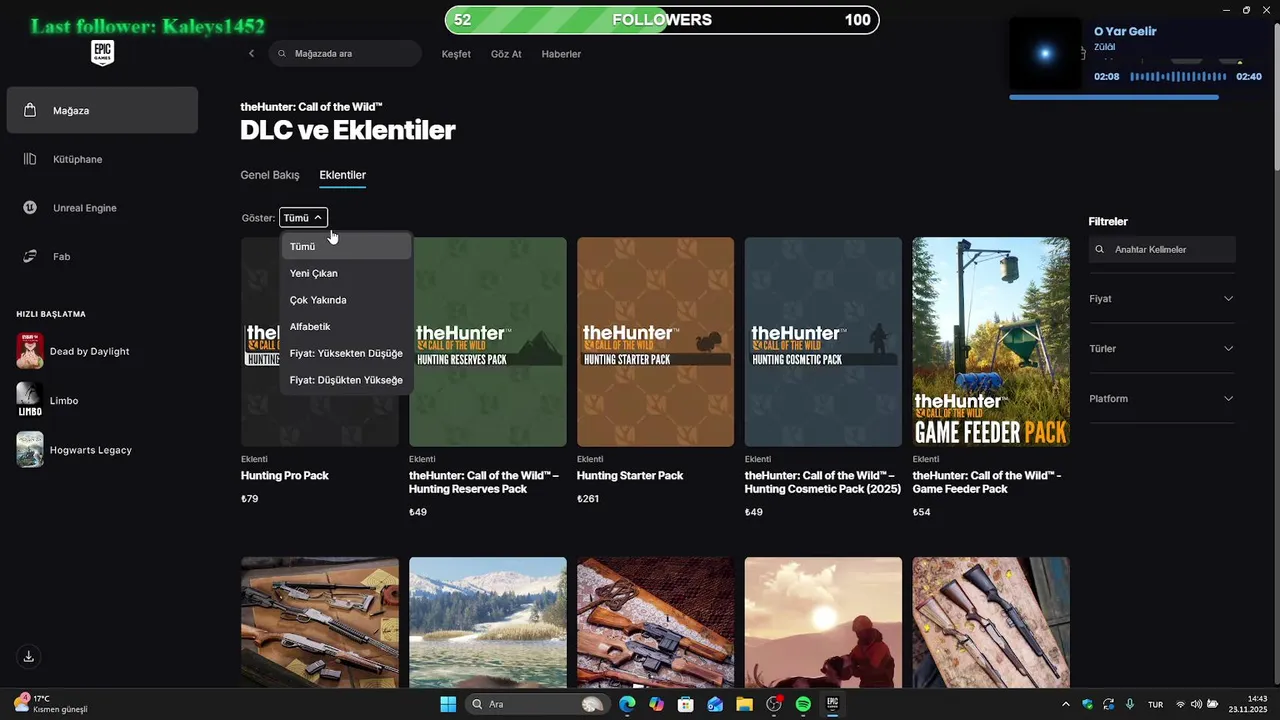
Task: Sort by Alfabetik
Action: coord(346,327)
